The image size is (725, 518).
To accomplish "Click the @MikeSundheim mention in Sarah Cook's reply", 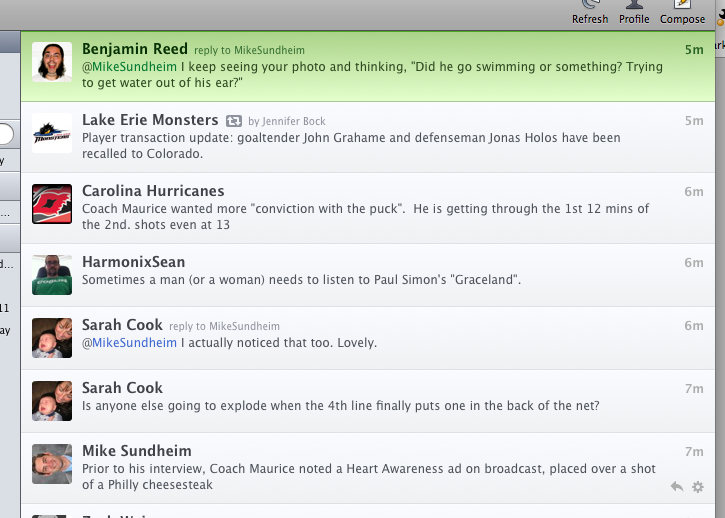I will 129,343.
